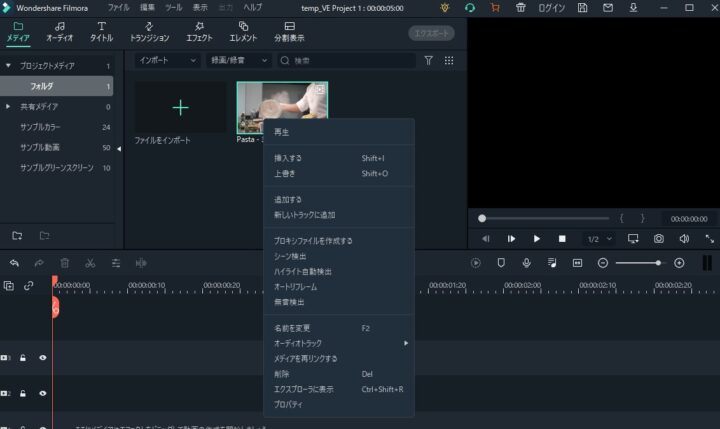Image resolution: width=720 pixels, height=429 pixels.
Task: Toggle the timeline link chain icon
Action: [x=29, y=286]
